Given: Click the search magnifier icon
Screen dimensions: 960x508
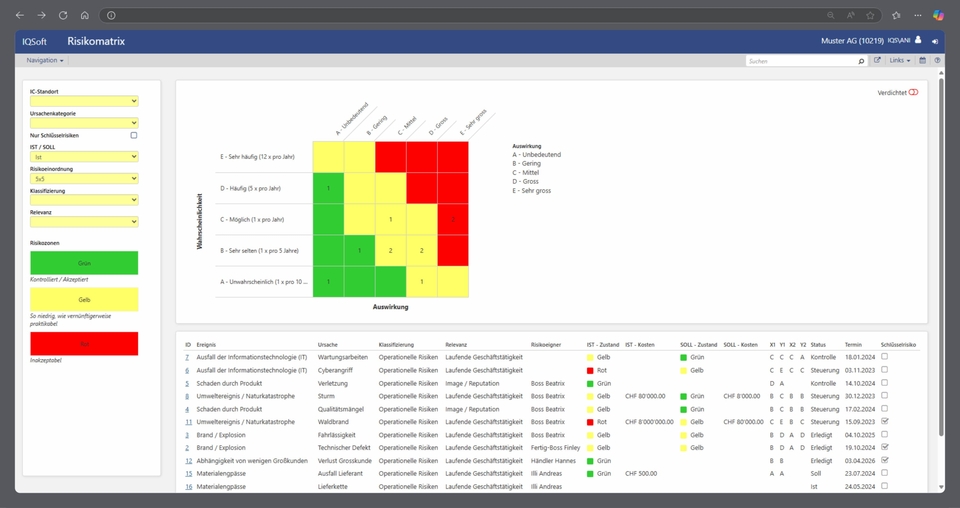Looking at the screenshot, I should (862, 61).
